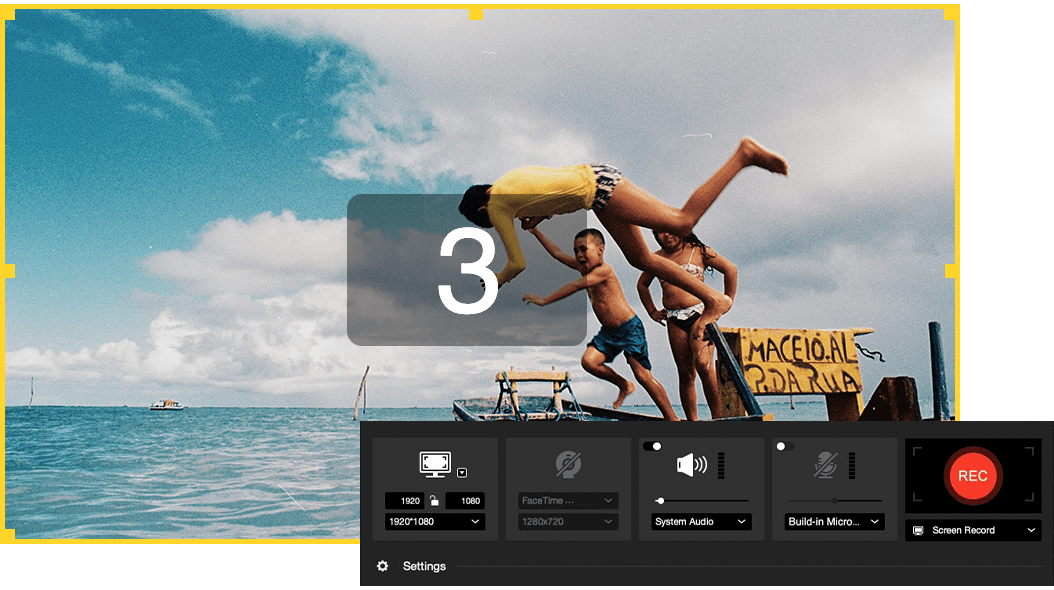Click the width field showing 1920

pos(405,500)
